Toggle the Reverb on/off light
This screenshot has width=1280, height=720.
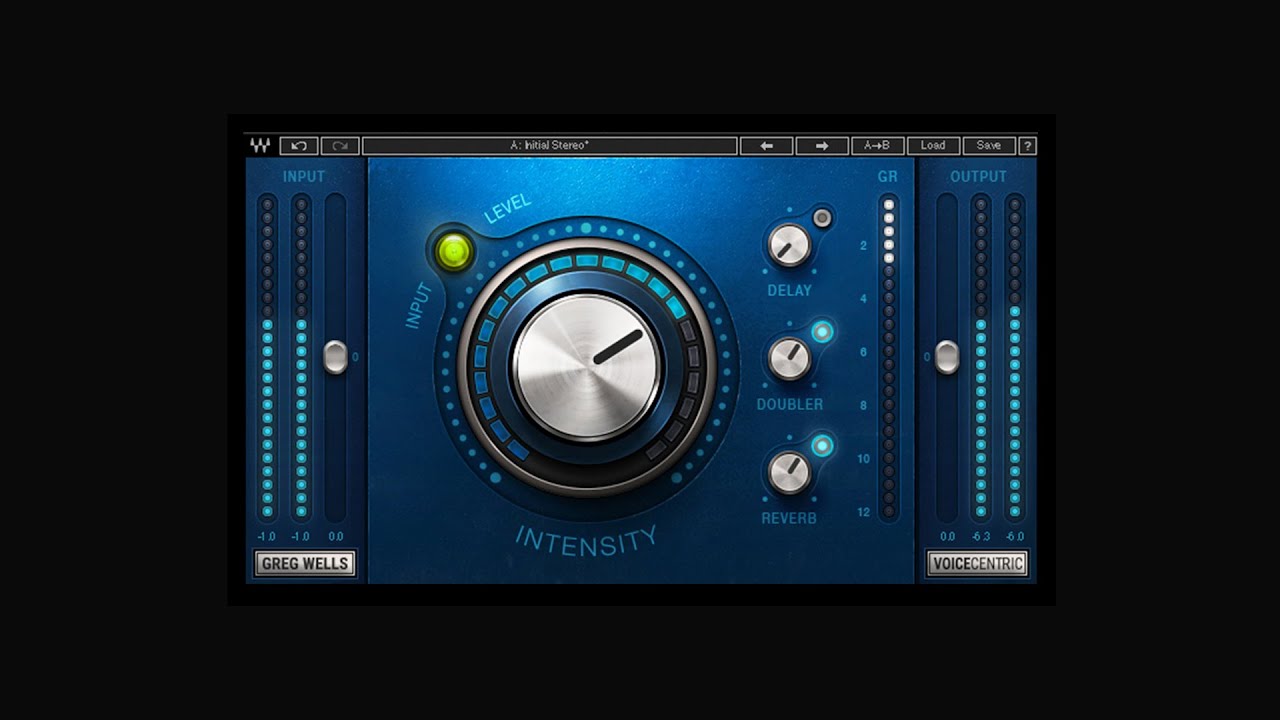(822, 446)
